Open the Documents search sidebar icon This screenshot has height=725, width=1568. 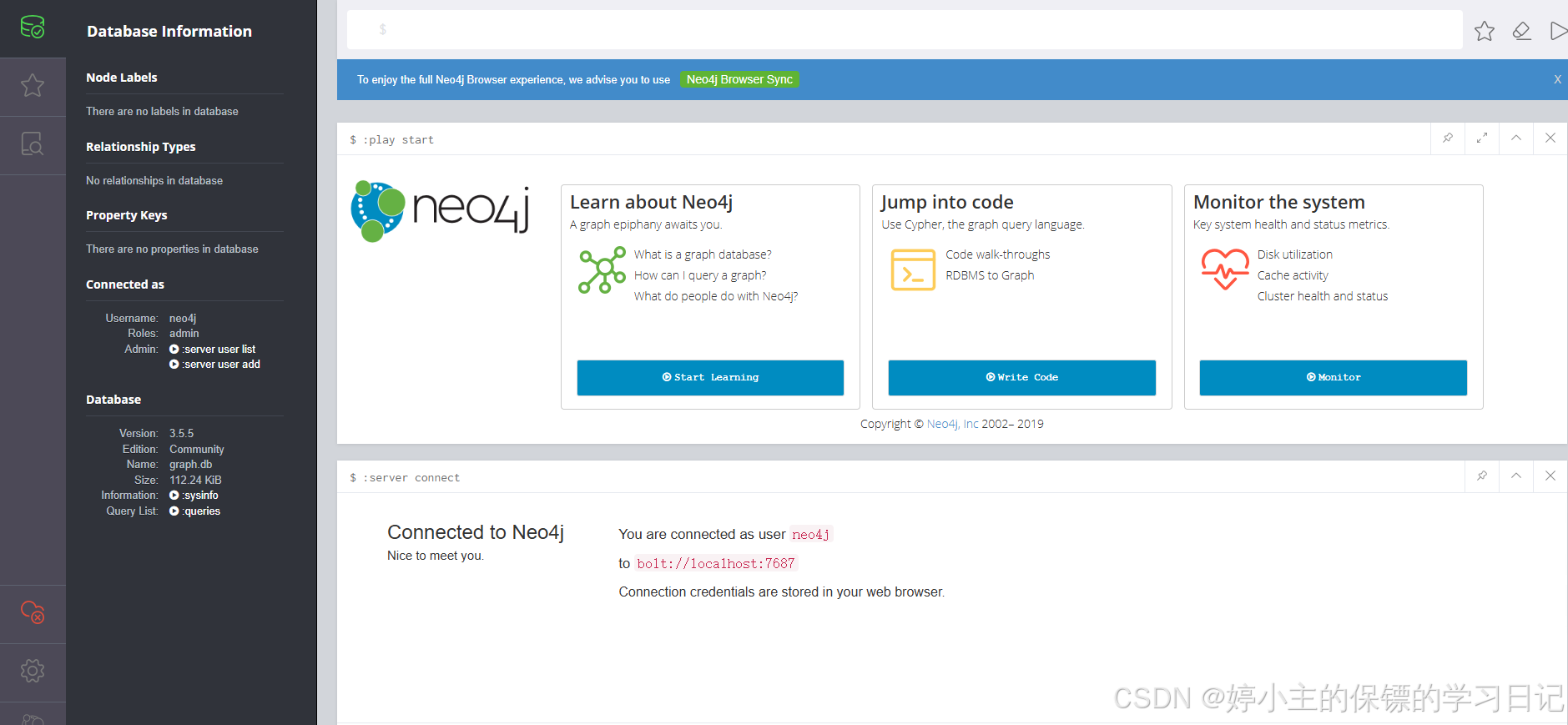click(x=33, y=144)
